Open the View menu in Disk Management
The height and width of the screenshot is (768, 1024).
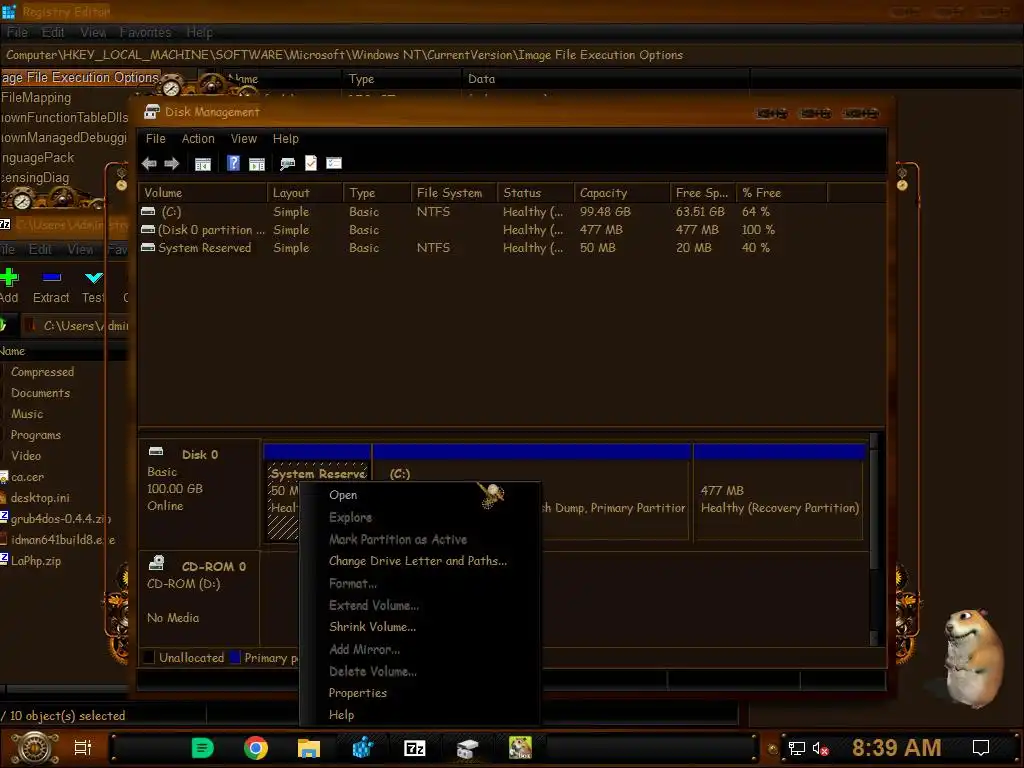pos(244,138)
